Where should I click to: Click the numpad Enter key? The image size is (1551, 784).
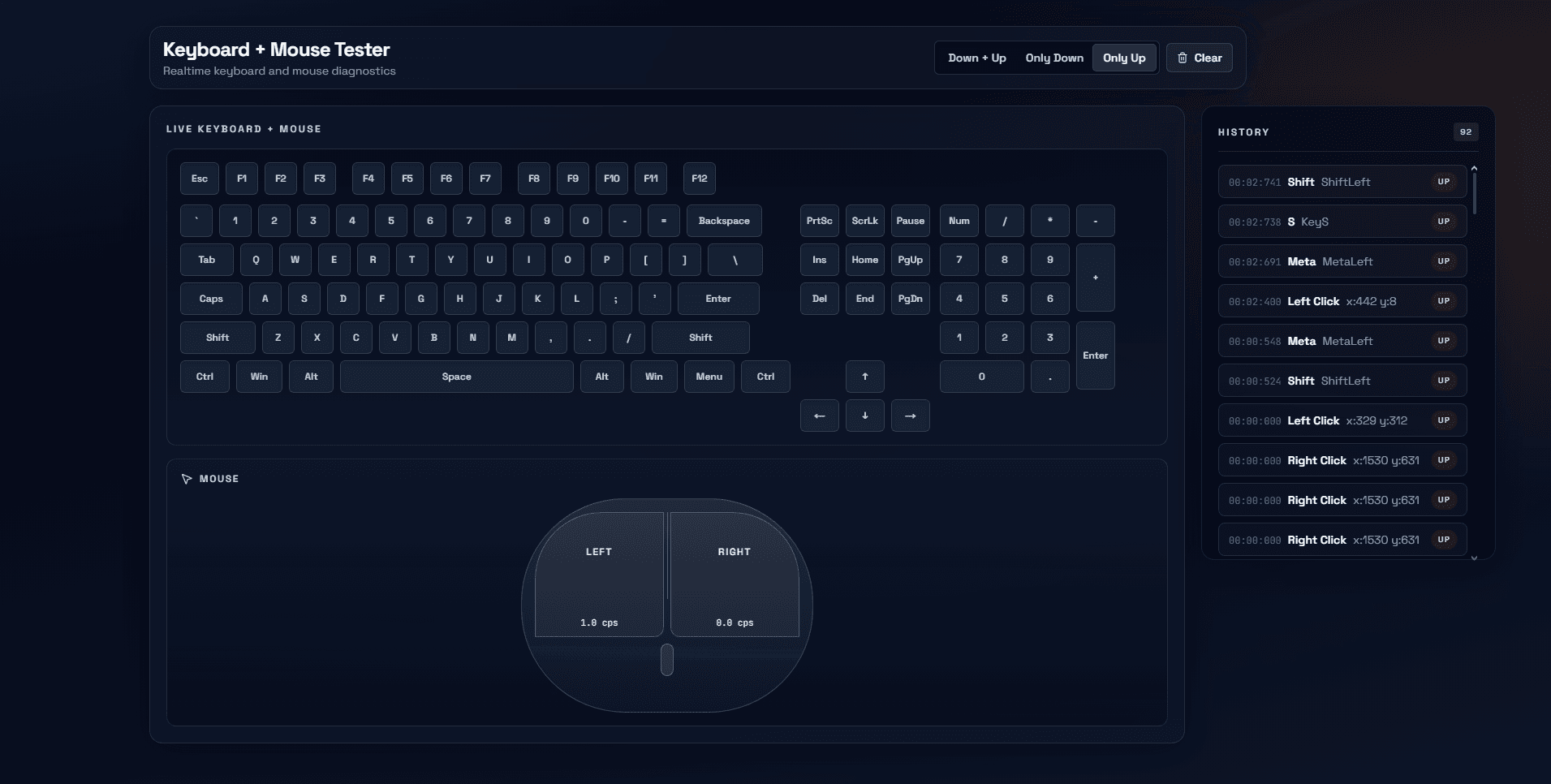pyautogui.click(x=1096, y=355)
